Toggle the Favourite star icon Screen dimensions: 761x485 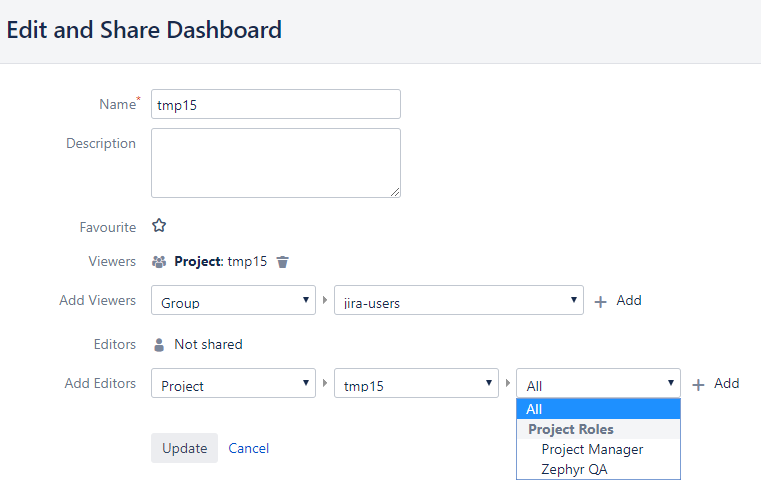tap(159, 226)
